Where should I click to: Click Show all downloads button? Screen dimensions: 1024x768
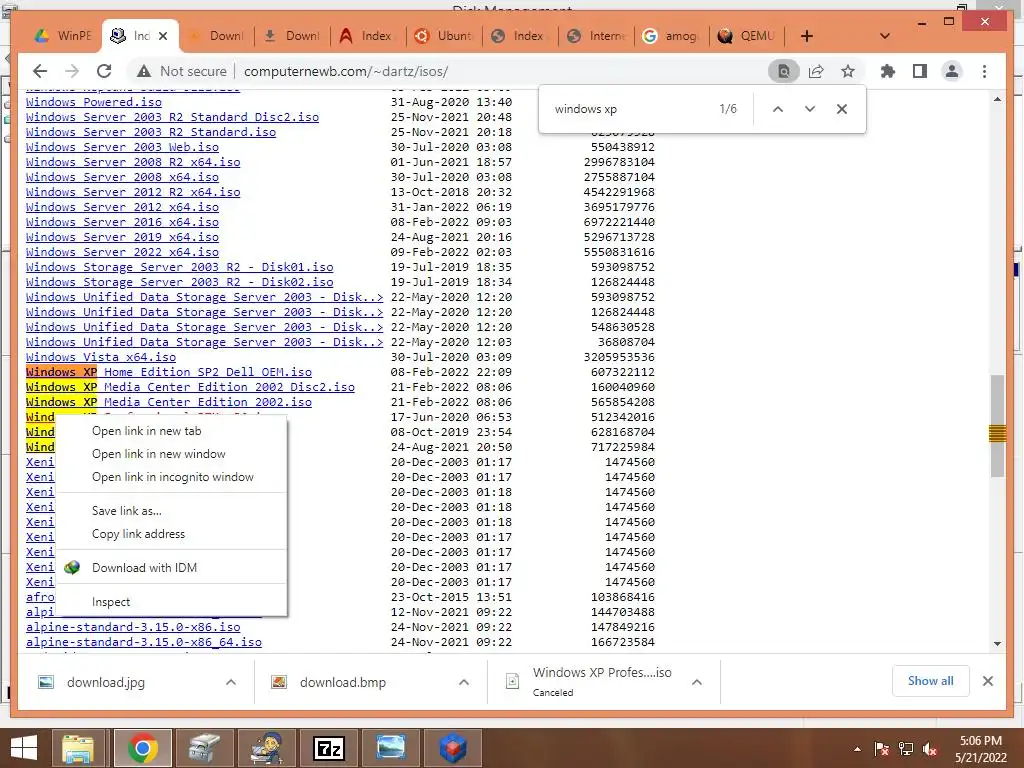[x=930, y=680]
